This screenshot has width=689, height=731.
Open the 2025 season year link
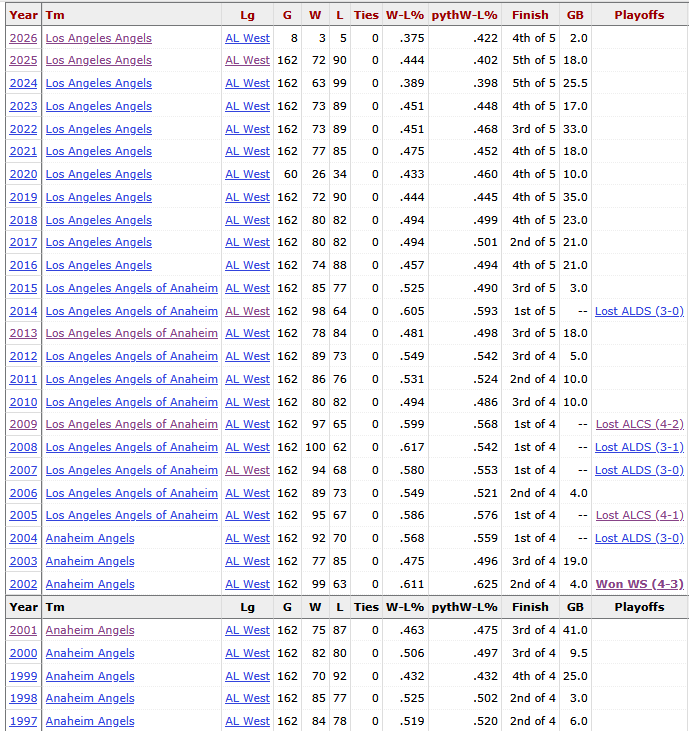click(23, 61)
